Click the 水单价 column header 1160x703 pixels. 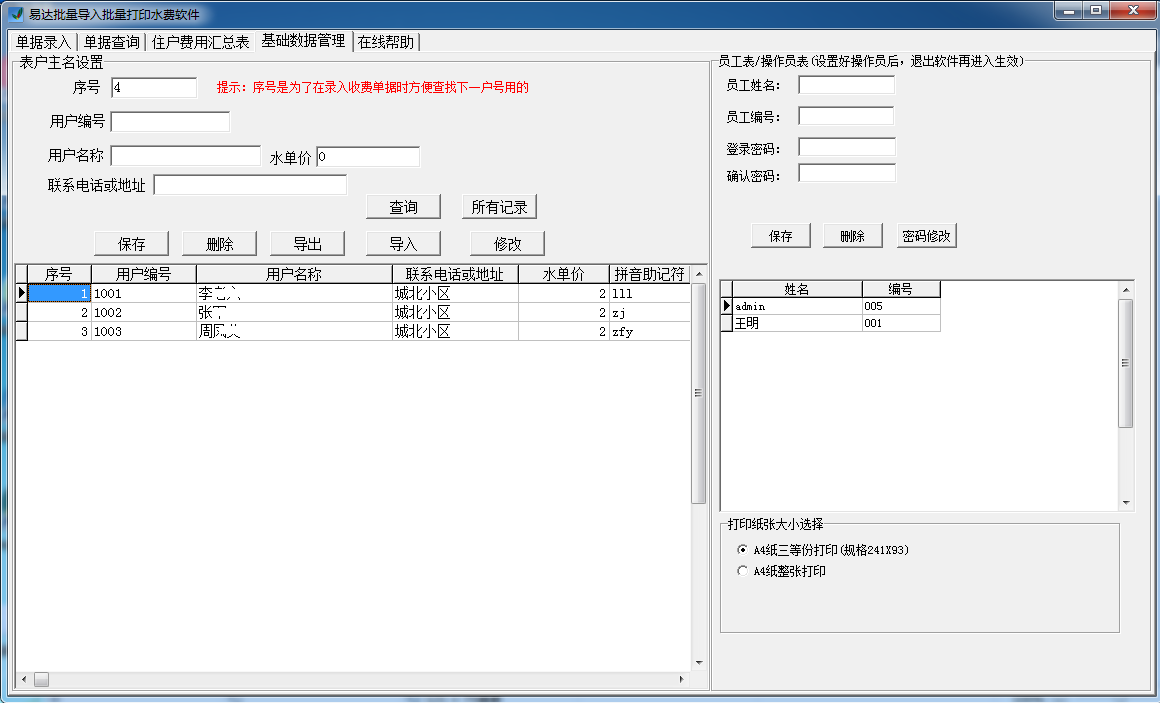[x=564, y=274]
